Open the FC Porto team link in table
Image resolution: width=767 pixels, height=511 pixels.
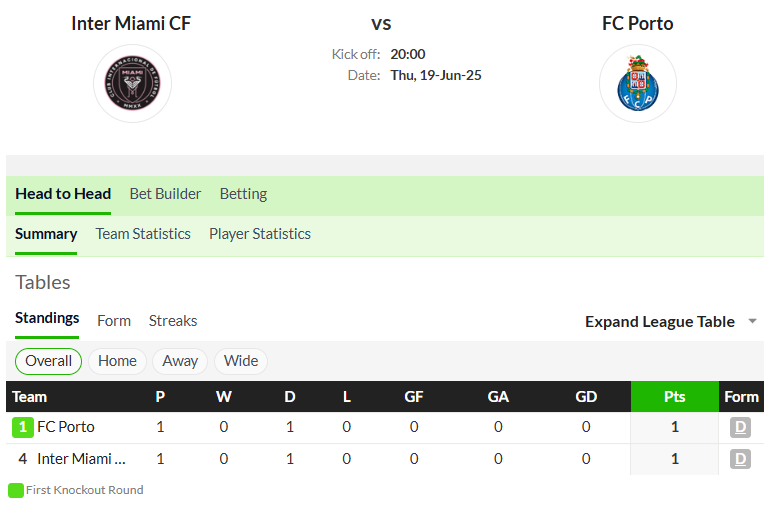[x=66, y=427]
